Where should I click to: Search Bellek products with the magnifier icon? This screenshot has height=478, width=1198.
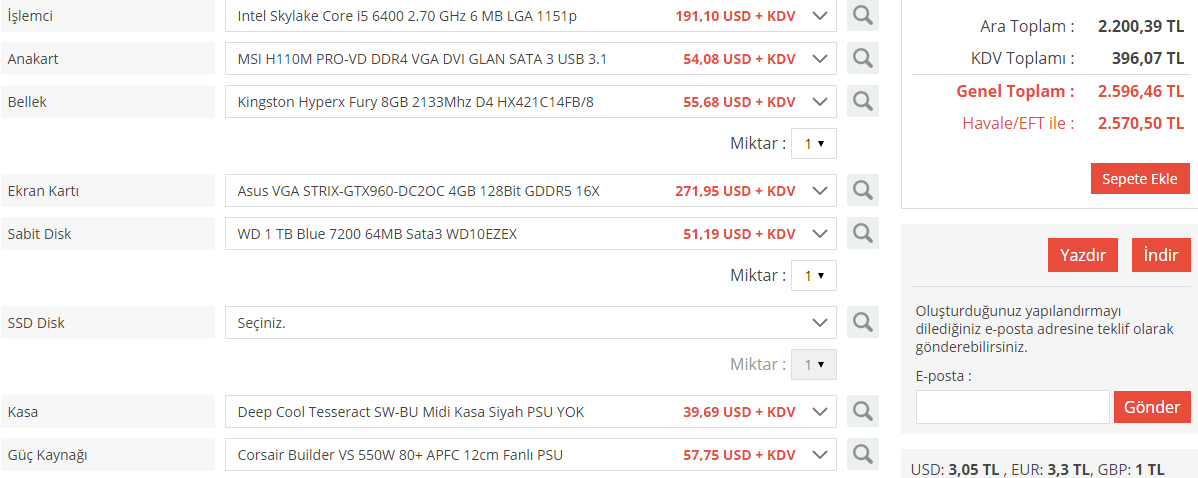[x=862, y=102]
